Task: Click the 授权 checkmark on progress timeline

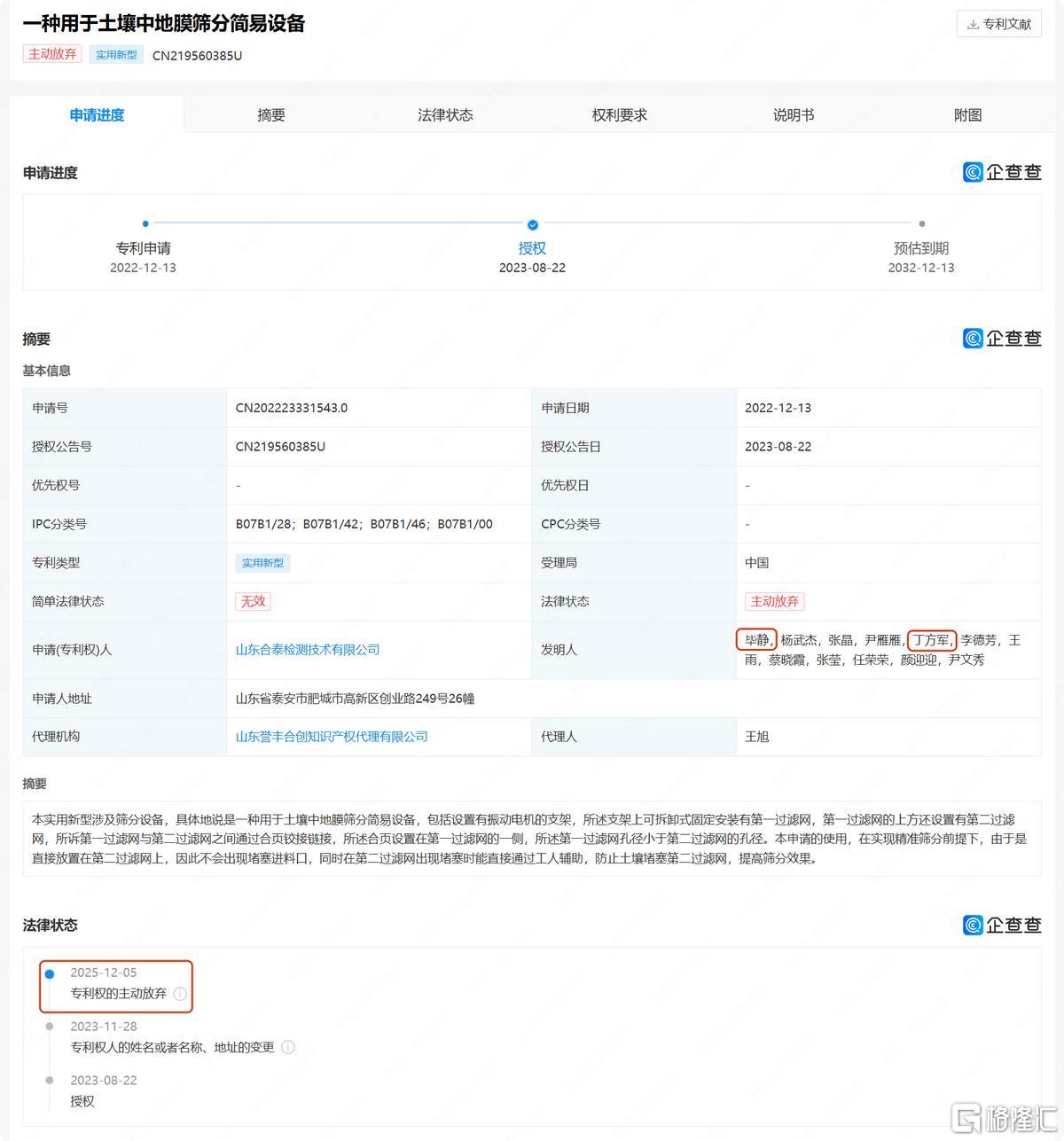Action: coord(533,224)
